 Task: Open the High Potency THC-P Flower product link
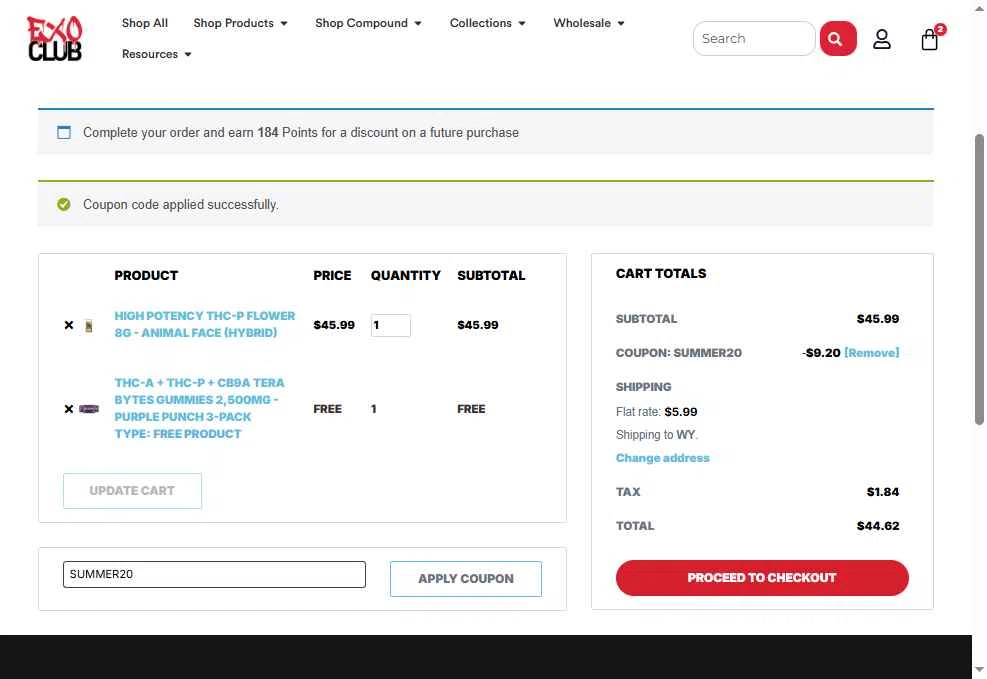pos(205,324)
